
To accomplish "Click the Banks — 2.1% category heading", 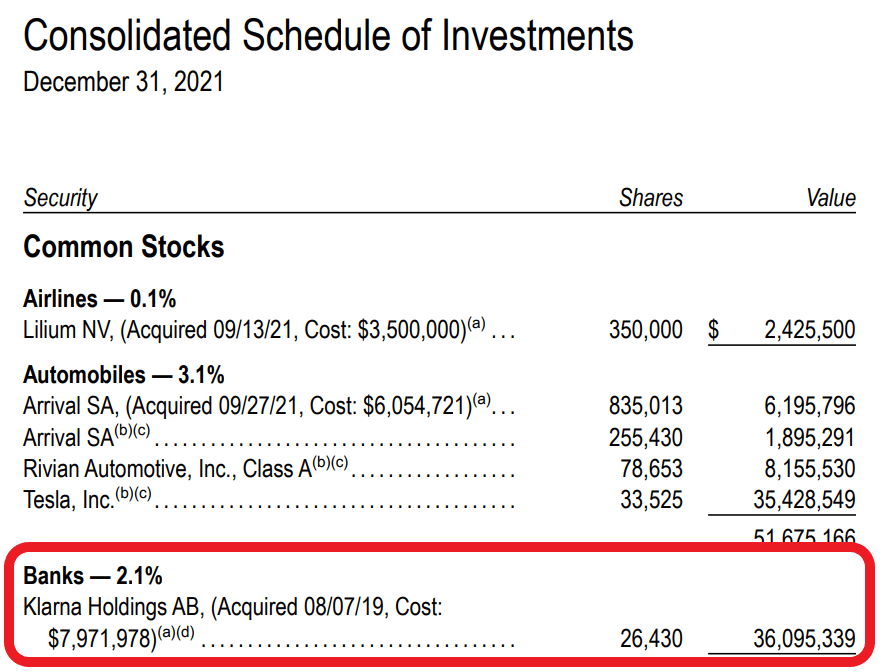I will coord(92,576).
